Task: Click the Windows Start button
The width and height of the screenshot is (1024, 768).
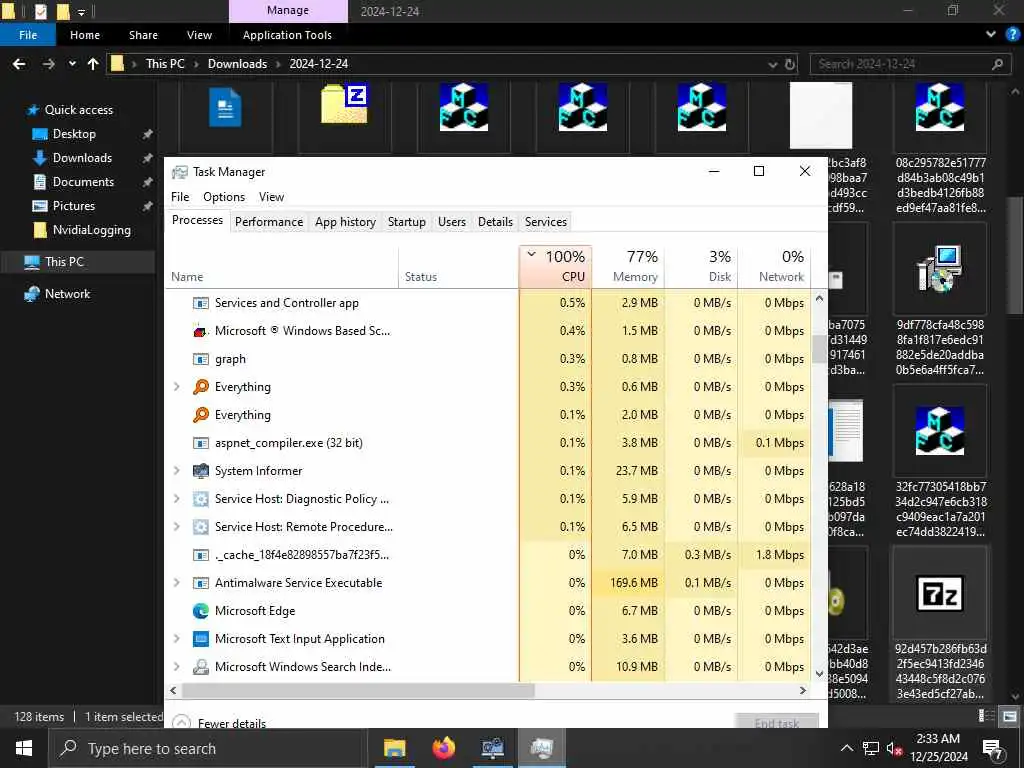Action: click(24, 748)
